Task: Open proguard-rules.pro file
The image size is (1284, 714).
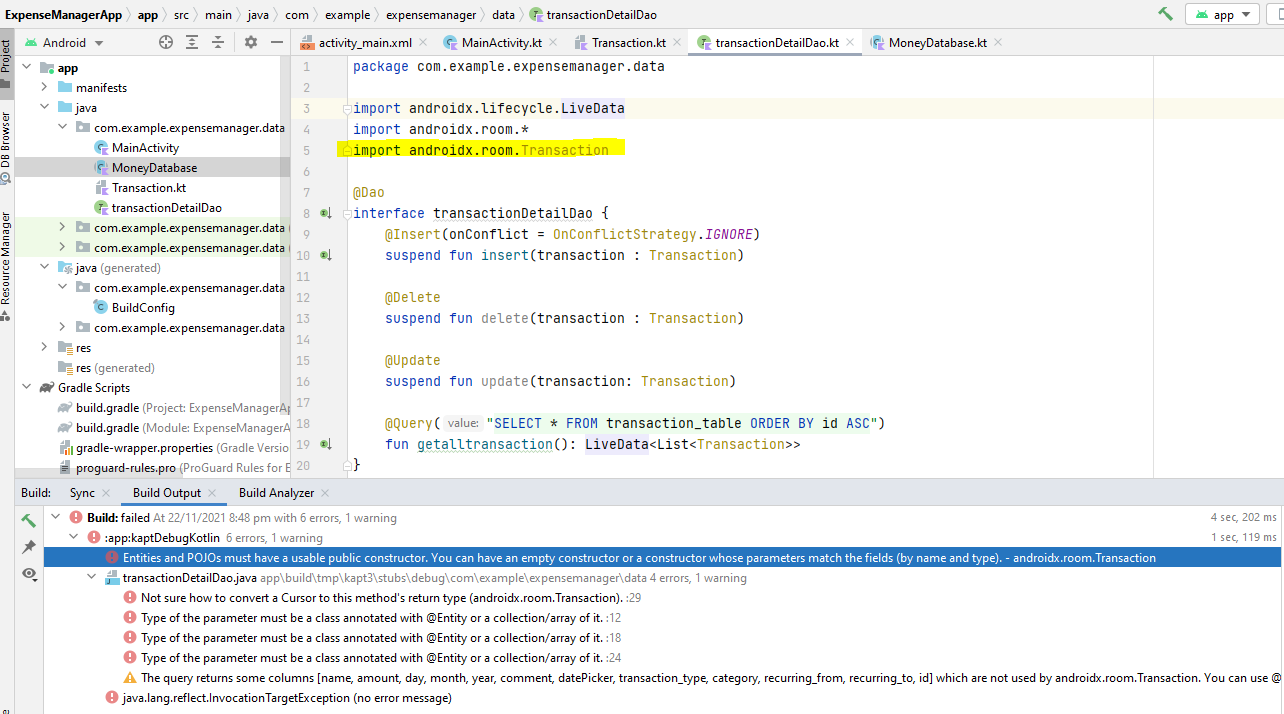Action: [x=175, y=468]
